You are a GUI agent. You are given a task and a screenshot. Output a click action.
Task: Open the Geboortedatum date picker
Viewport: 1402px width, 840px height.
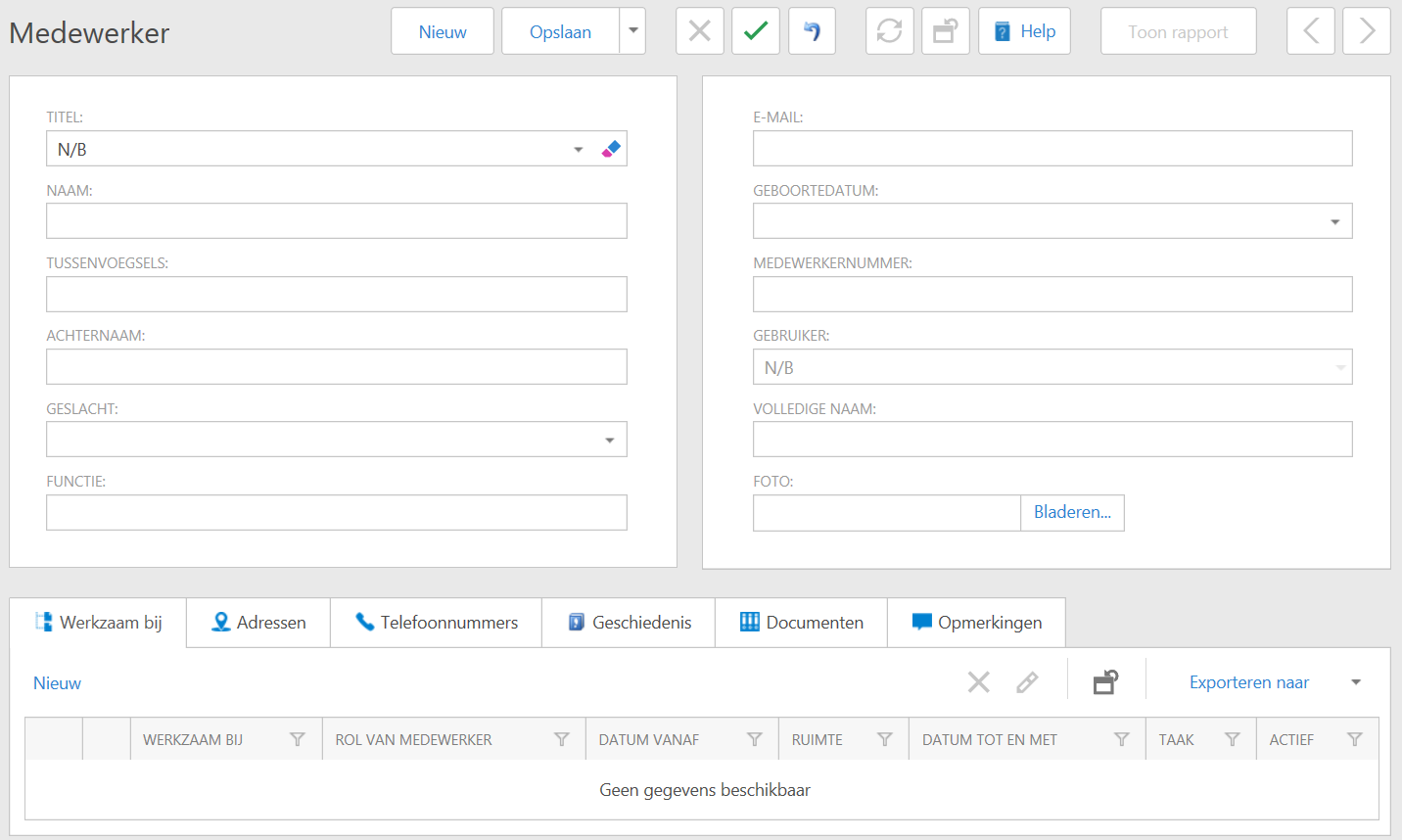click(x=1334, y=222)
